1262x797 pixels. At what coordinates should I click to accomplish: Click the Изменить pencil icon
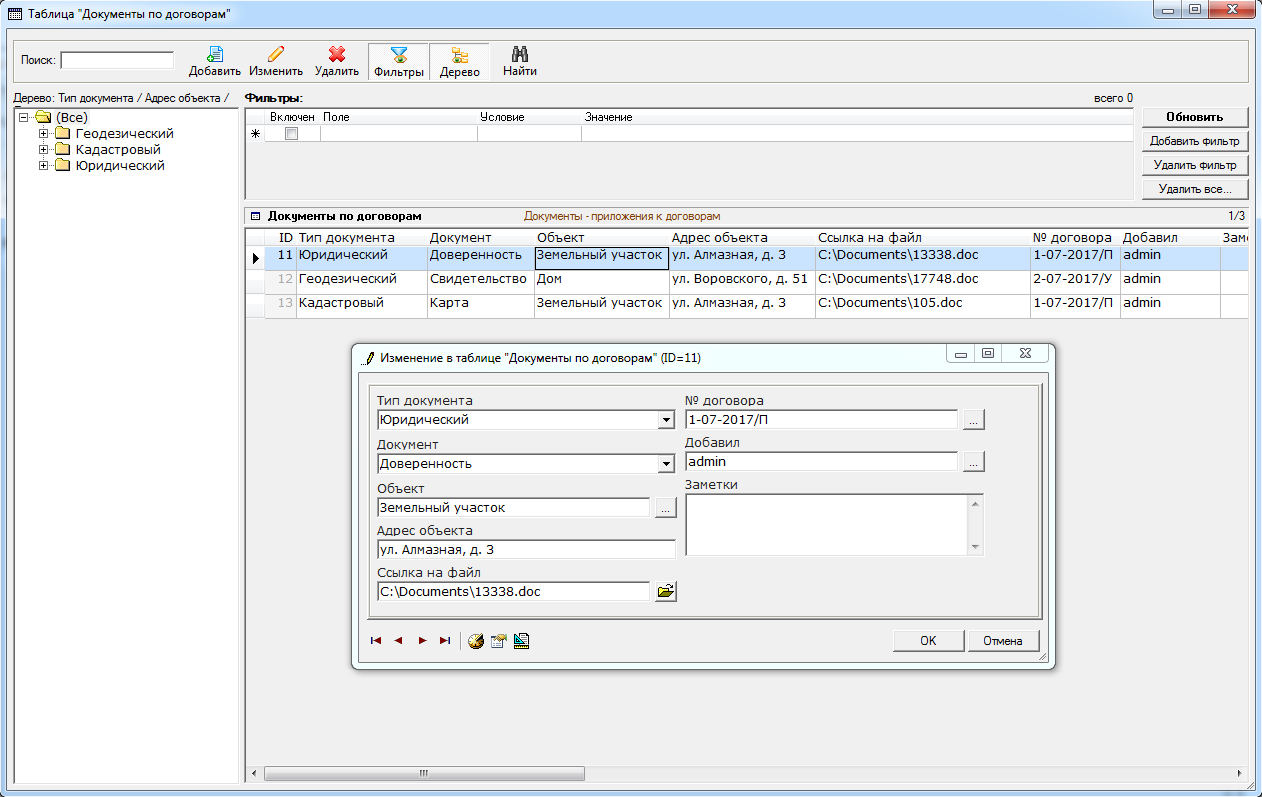point(276,55)
